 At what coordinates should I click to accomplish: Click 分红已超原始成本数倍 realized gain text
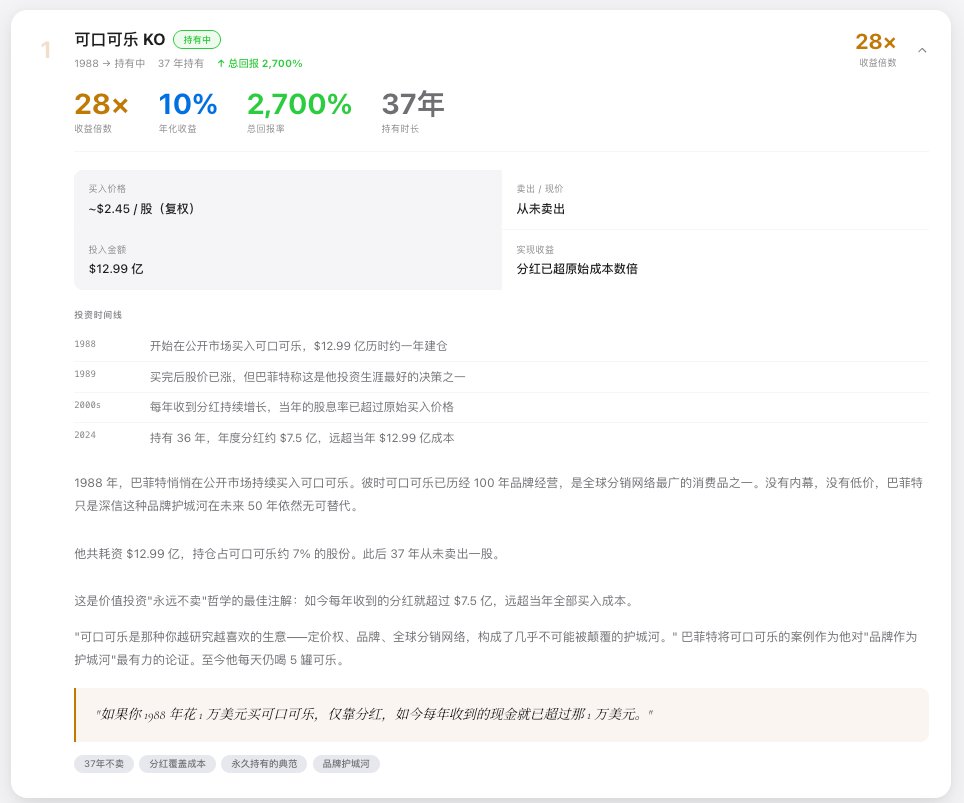point(577,269)
